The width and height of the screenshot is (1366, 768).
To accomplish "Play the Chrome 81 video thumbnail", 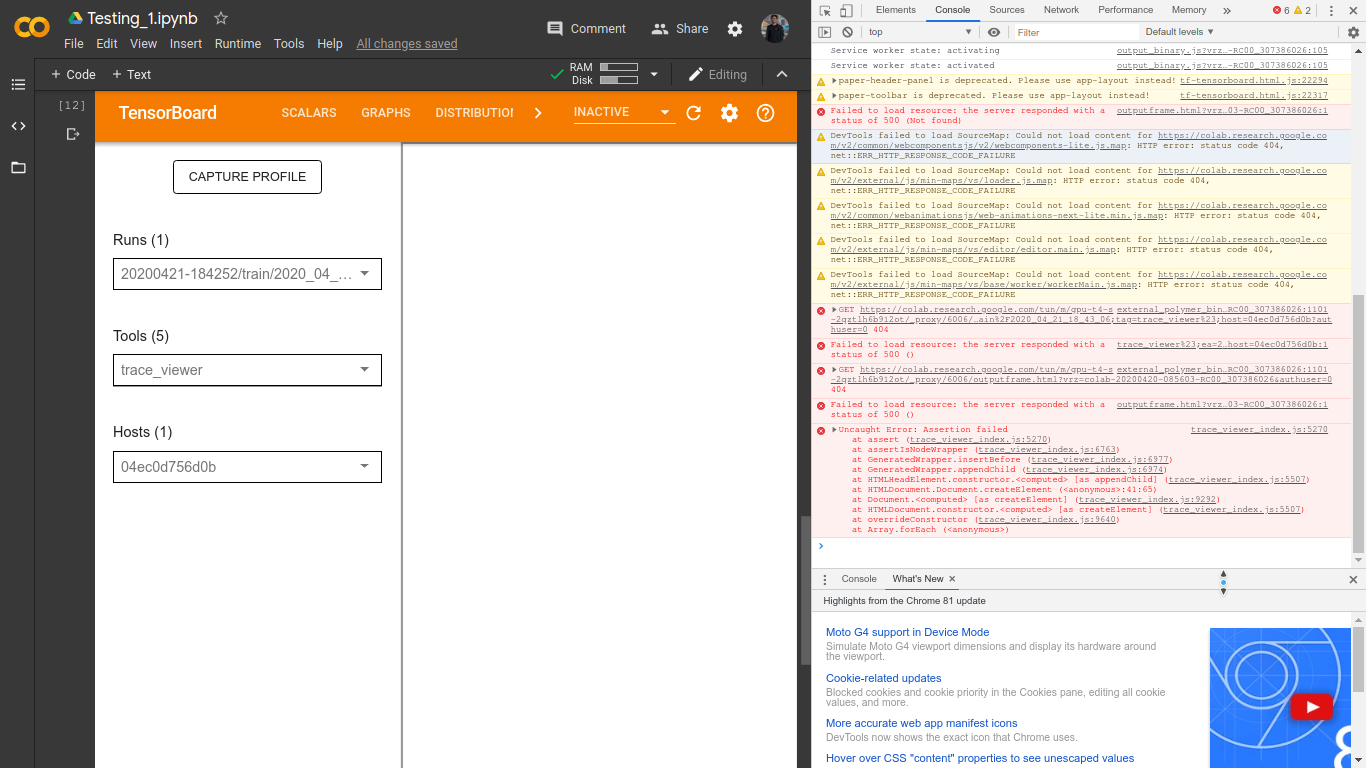I will pyautogui.click(x=1310, y=708).
